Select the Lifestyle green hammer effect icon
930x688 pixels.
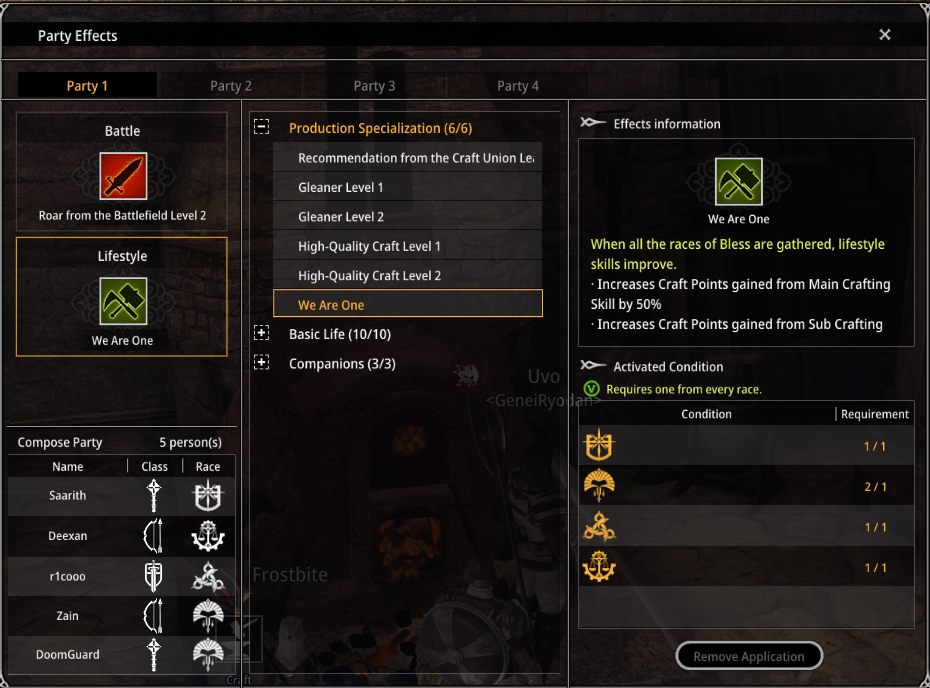pyautogui.click(x=123, y=301)
